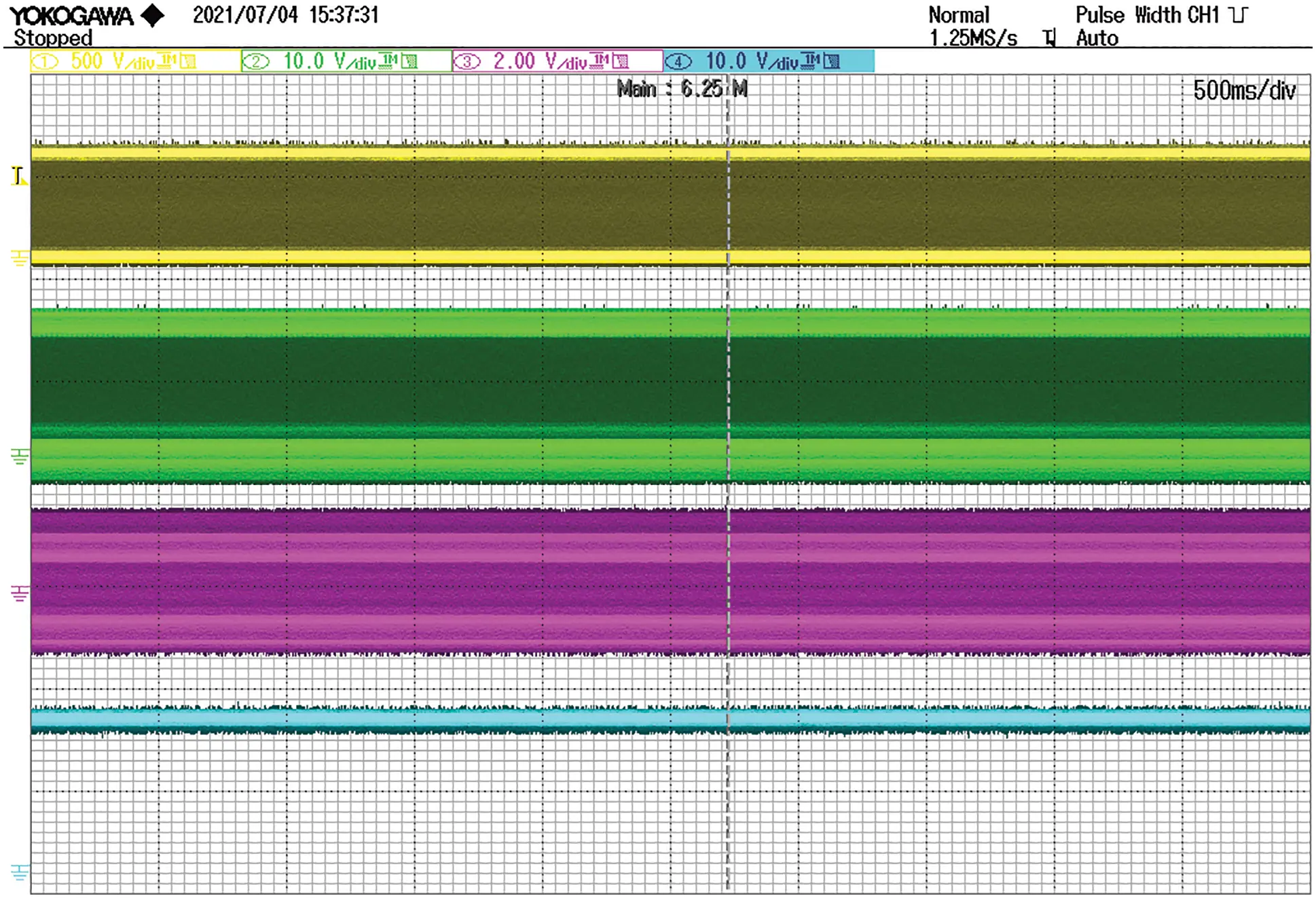Viewport: 1316px width, 898px height.
Task: Select the CH2 10.0 V/div channel box
Action: coord(346,61)
